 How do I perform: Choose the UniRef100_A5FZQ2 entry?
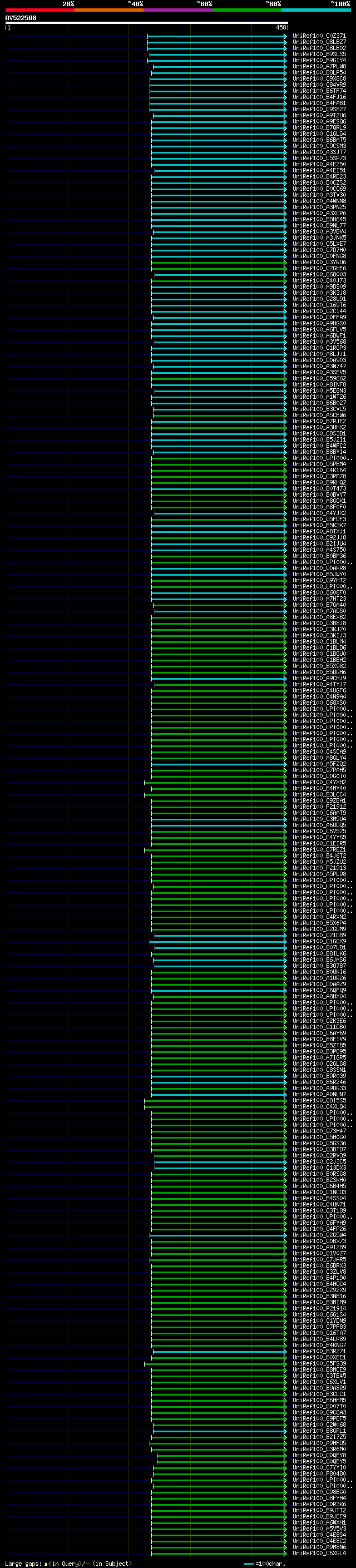[319, 764]
